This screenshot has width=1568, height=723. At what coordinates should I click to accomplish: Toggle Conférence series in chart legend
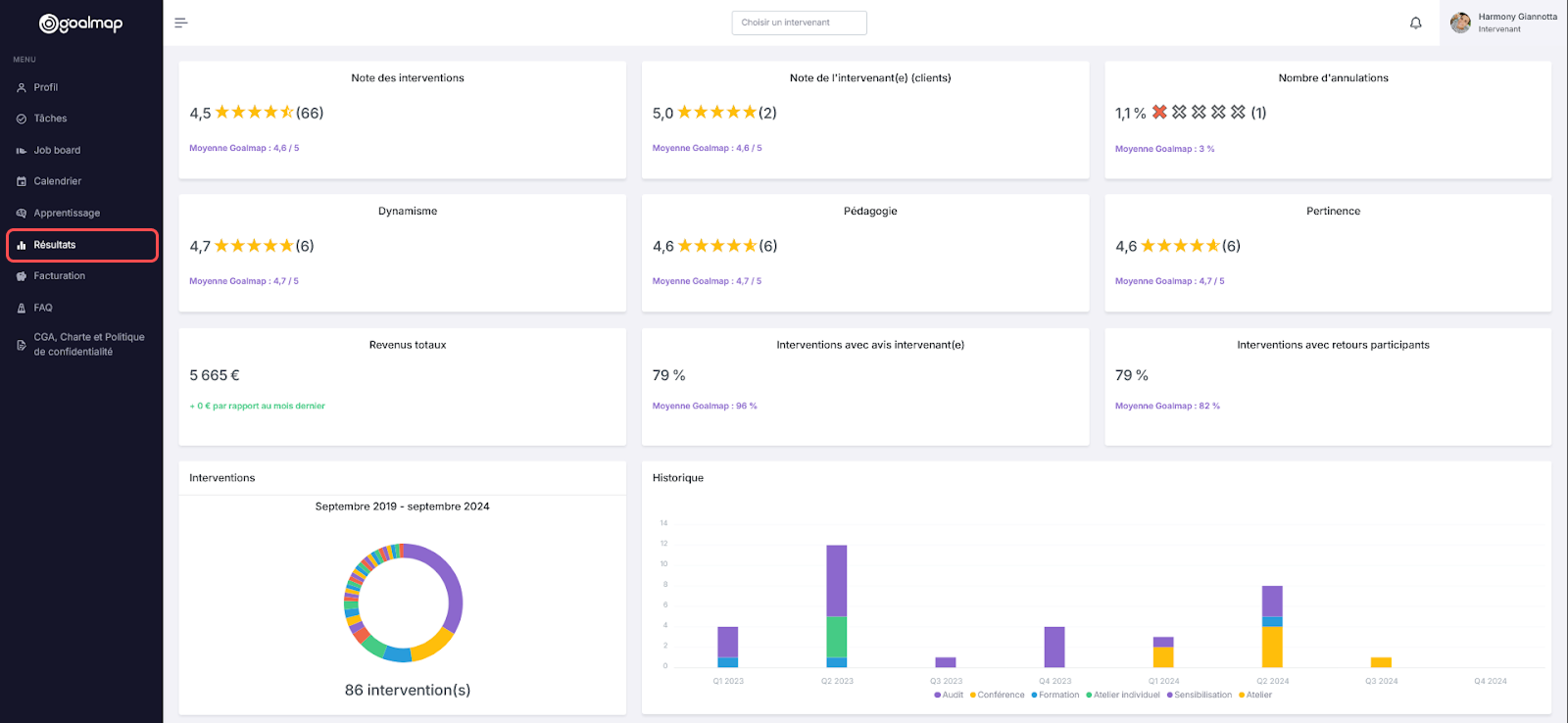(x=997, y=695)
